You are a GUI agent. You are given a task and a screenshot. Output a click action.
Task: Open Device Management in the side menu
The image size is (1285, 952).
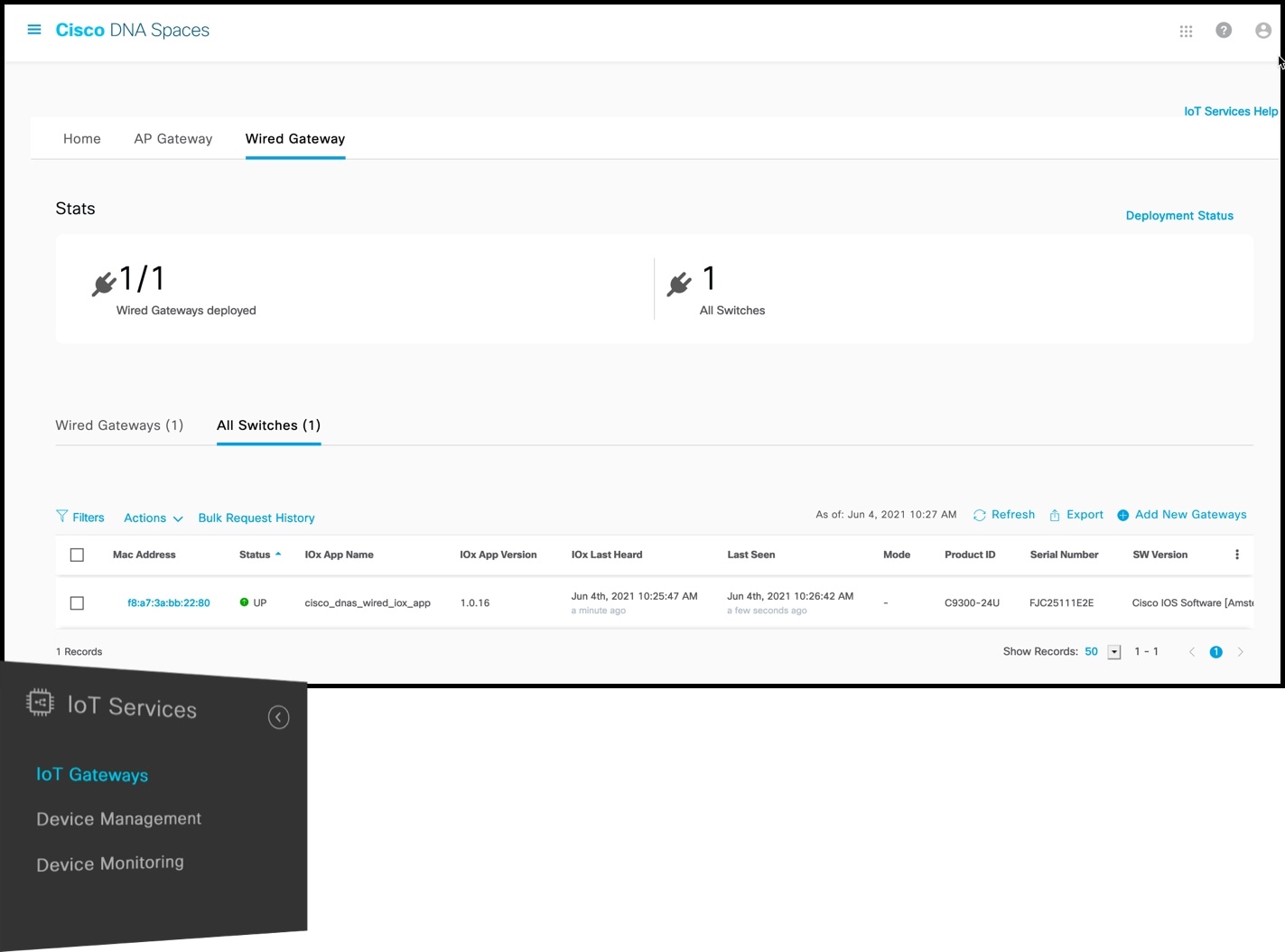(x=119, y=818)
